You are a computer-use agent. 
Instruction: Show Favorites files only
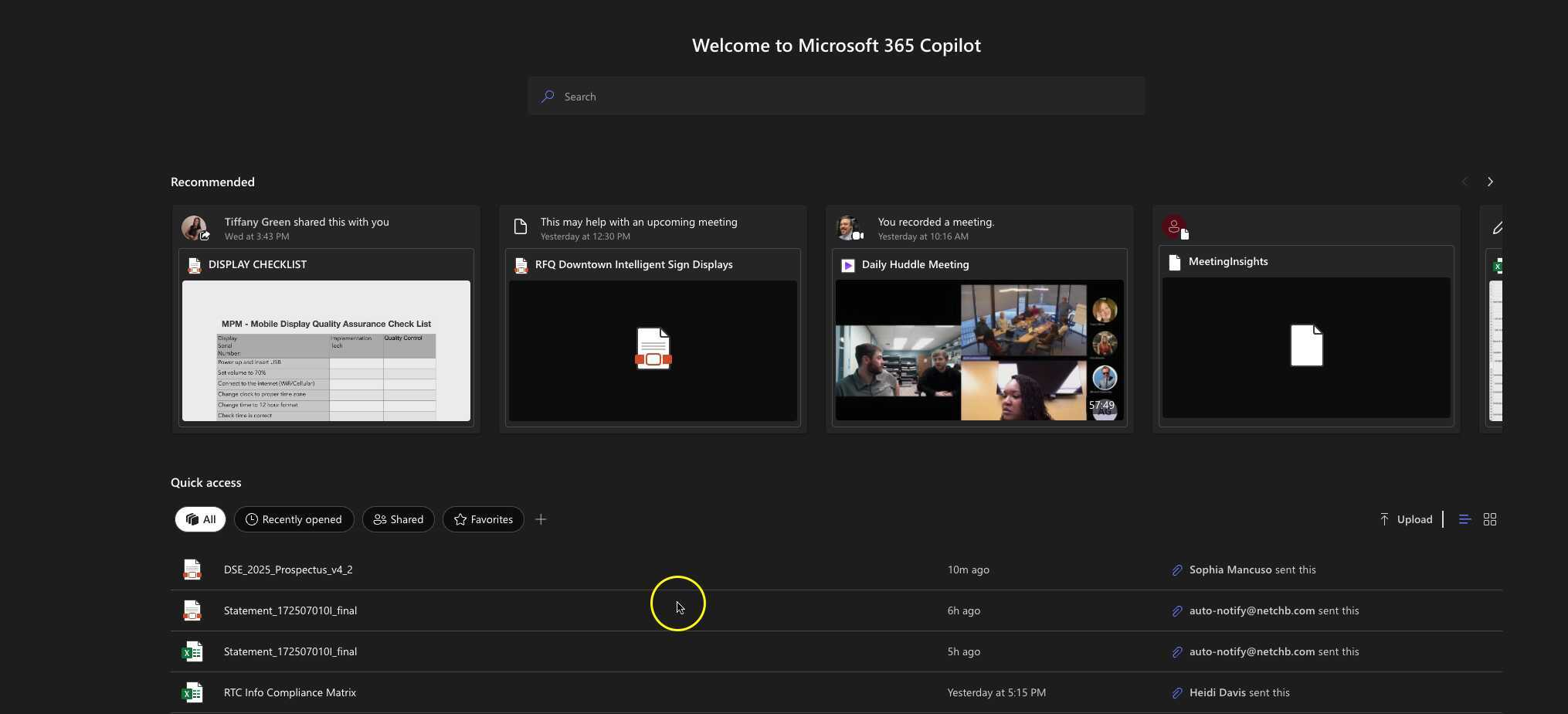tap(483, 519)
